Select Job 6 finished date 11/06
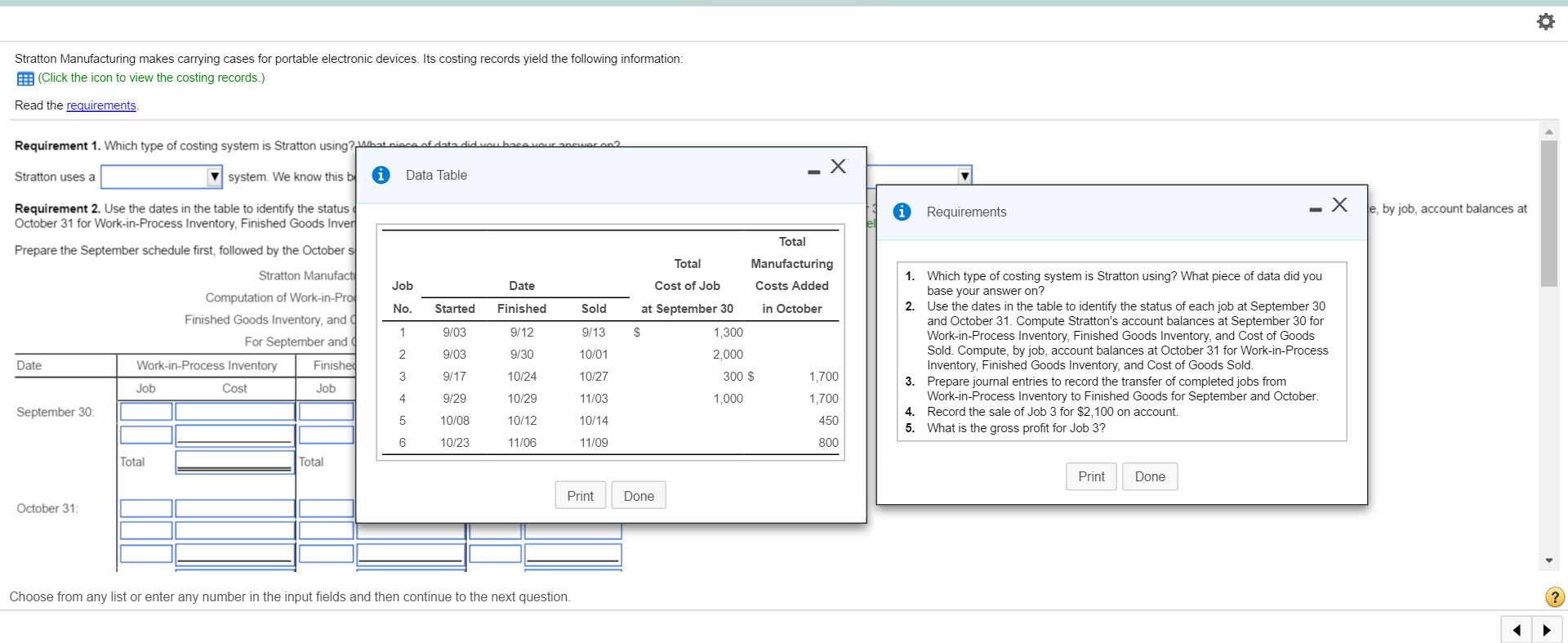This screenshot has height=643, width=1568. (522, 443)
